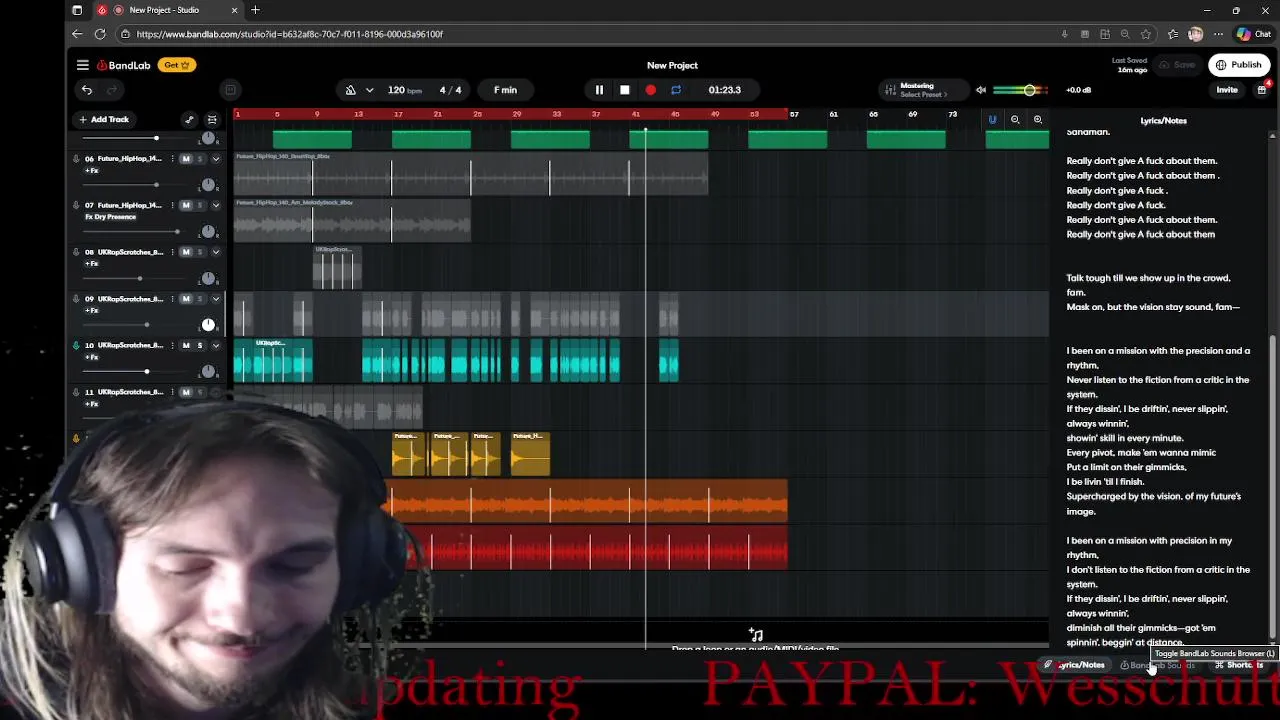Click the 120 bpm tempo field
The image size is (1280, 720).
pyautogui.click(x=405, y=90)
